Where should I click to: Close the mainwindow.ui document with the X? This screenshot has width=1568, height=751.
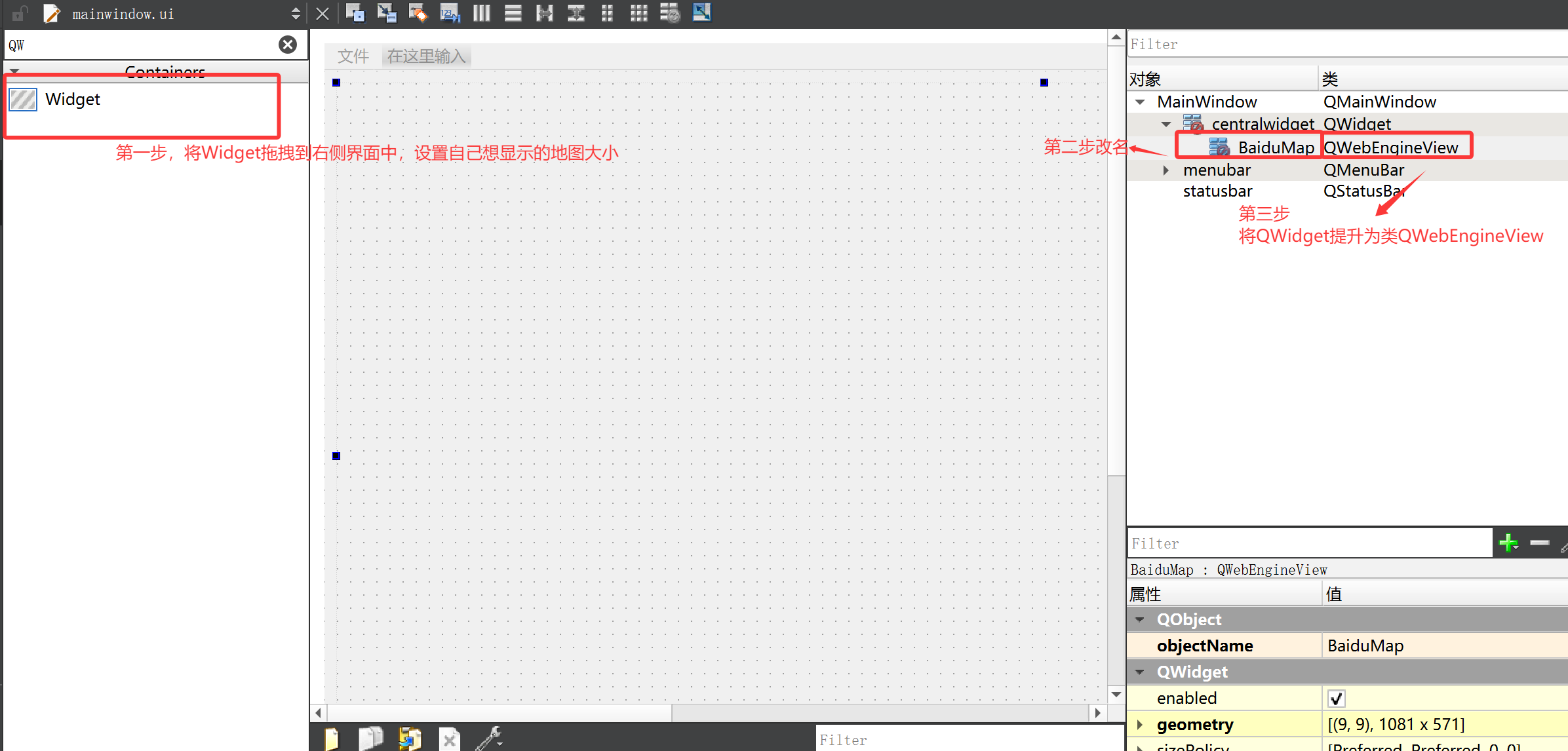click(x=323, y=13)
